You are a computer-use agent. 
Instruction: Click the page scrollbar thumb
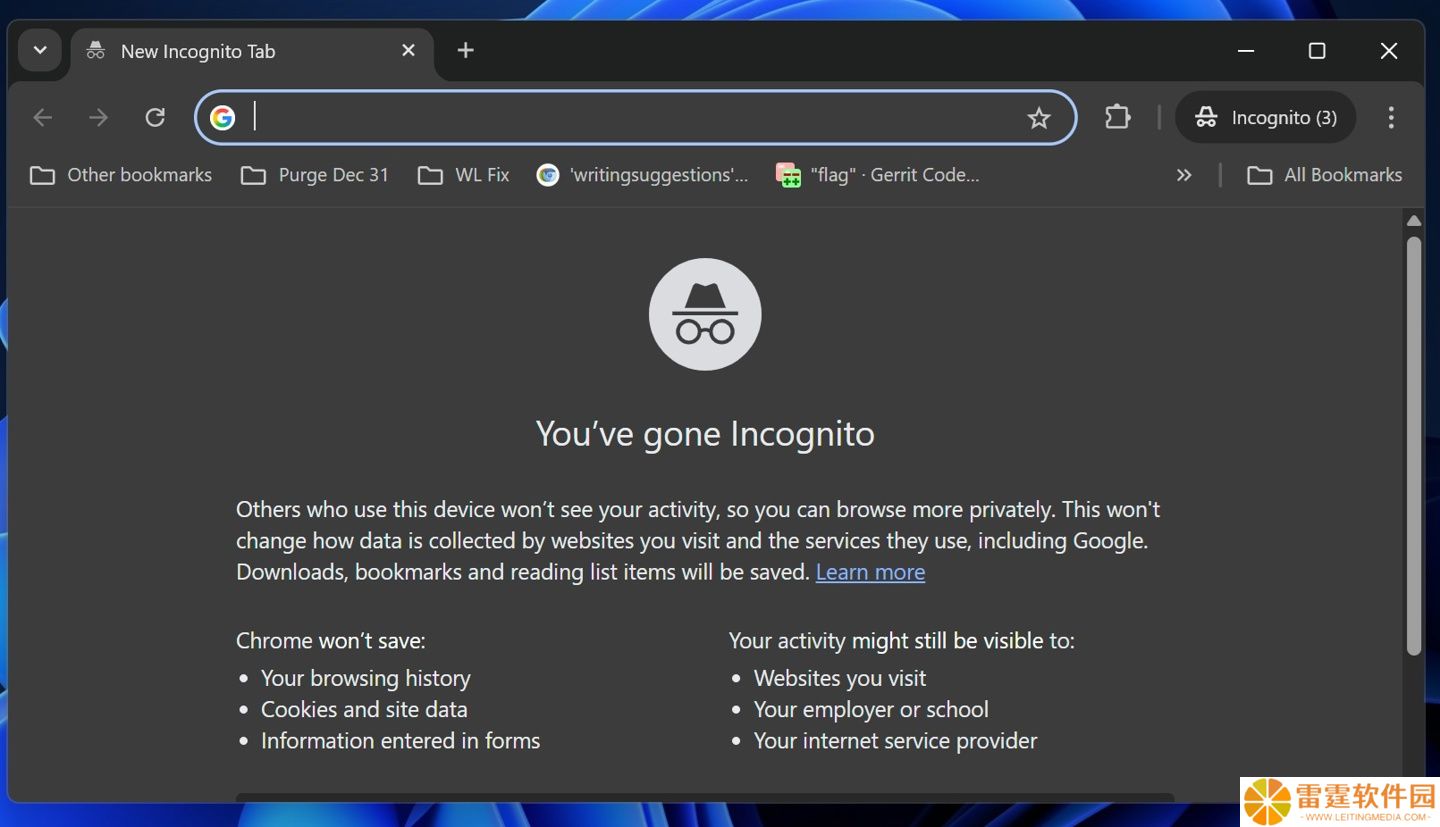pyautogui.click(x=1414, y=446)
